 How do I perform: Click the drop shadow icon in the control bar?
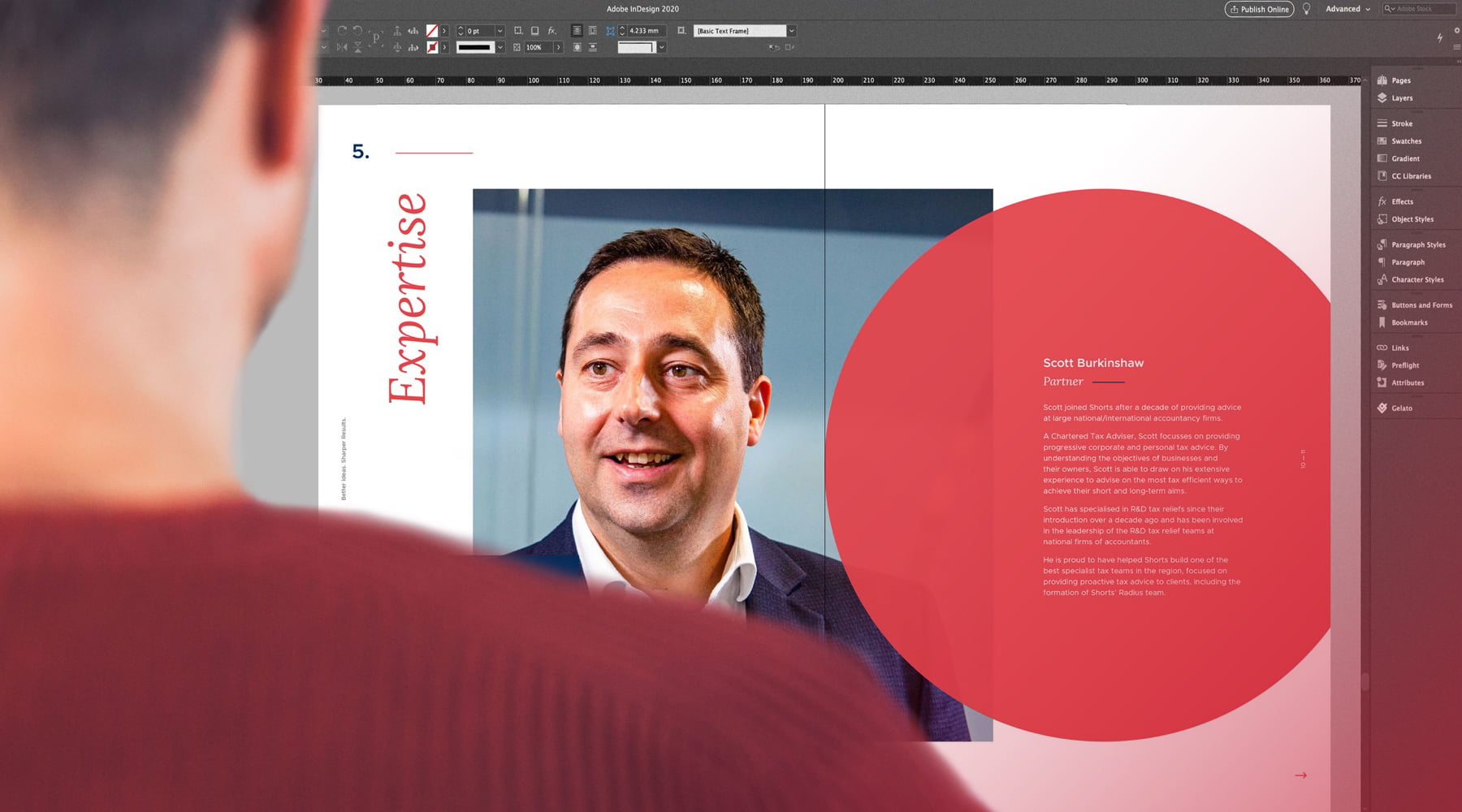(534, 31)
